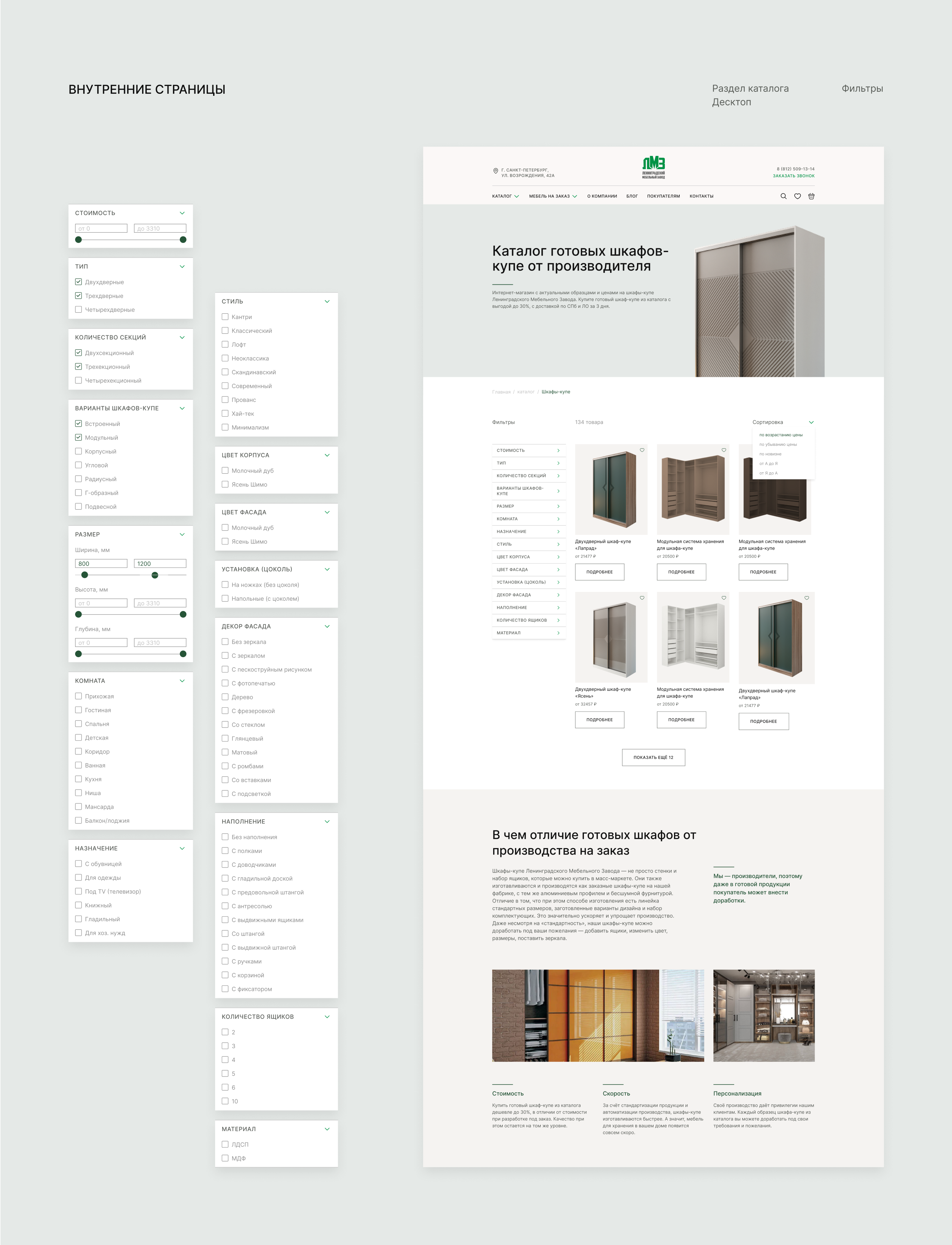Click the location pin icon near address
The image size is (952, 1245).
tap(495, 171)
